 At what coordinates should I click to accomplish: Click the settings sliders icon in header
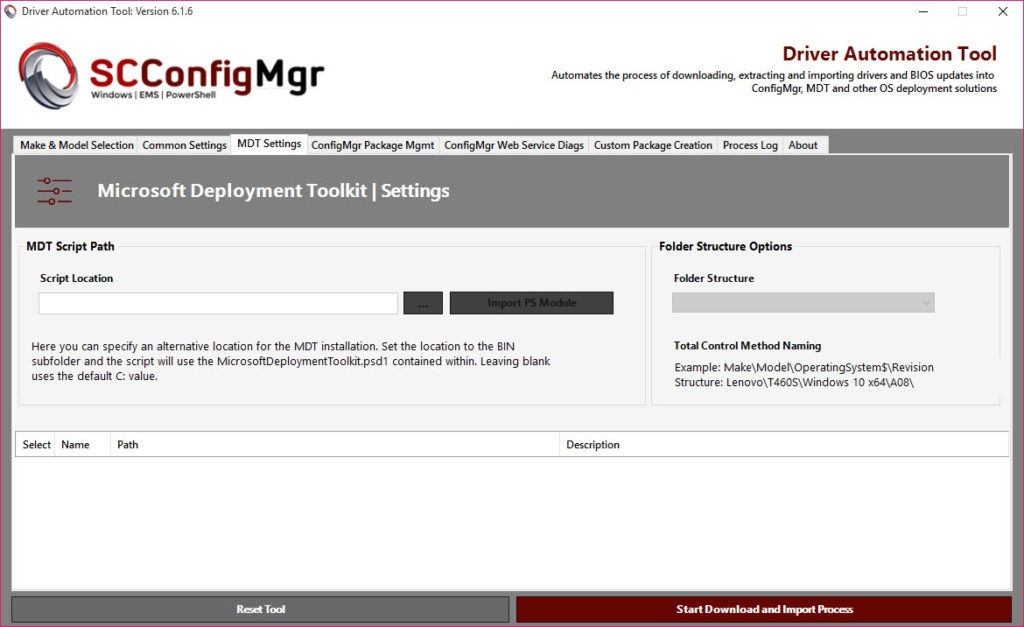click(x=55, y=191)
